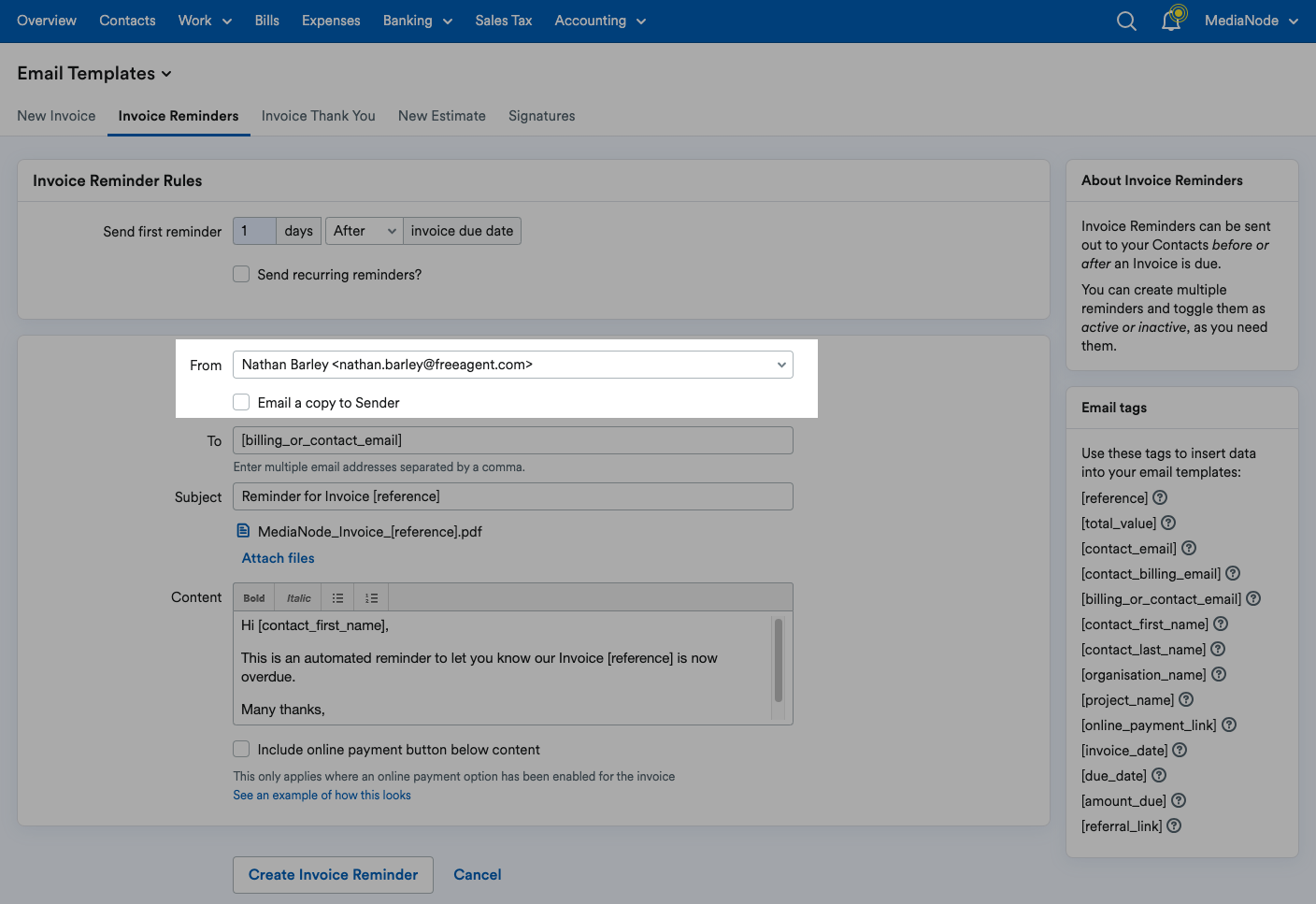Click the Content editor scrollbar

(779, 660)
